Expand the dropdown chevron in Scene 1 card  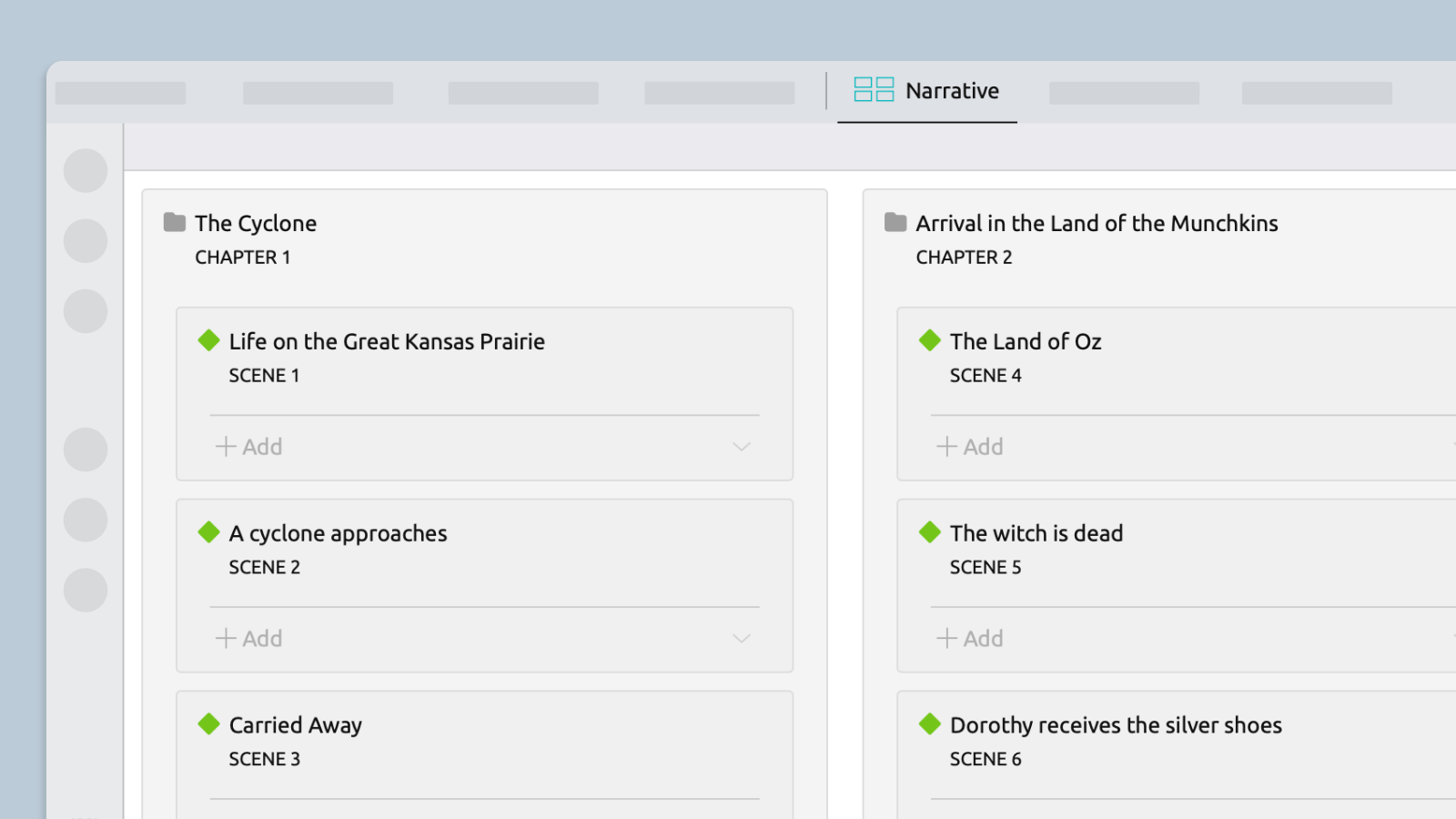[x=742, y=447]
